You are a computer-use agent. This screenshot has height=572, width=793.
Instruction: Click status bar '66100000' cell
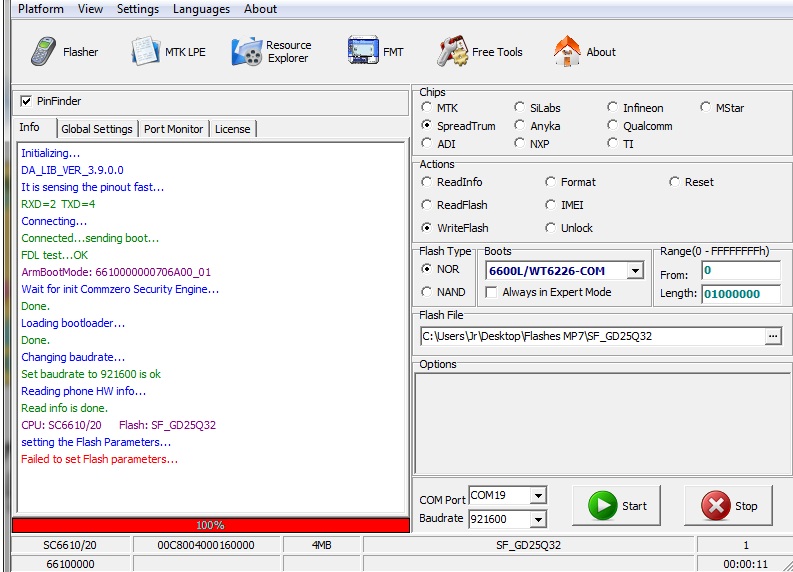coord(70,564)
